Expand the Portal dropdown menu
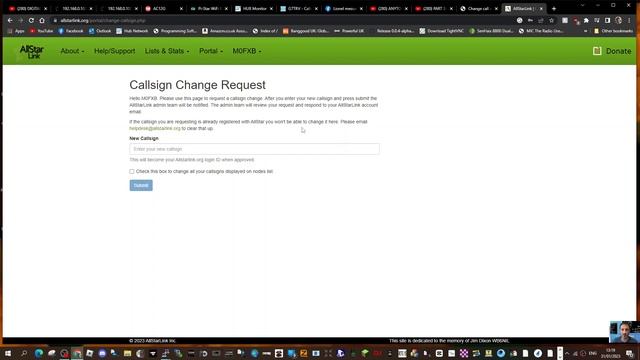 [x=211, y=51]
